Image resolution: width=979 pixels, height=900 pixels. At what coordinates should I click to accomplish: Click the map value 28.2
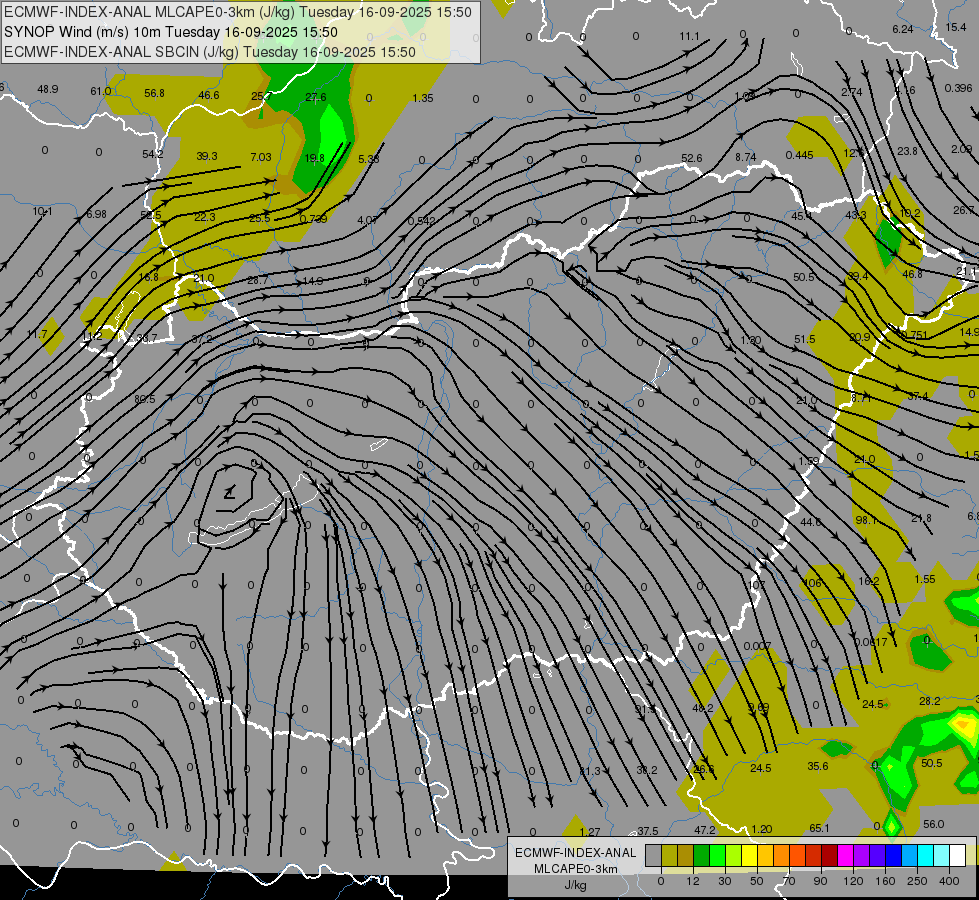930,701
